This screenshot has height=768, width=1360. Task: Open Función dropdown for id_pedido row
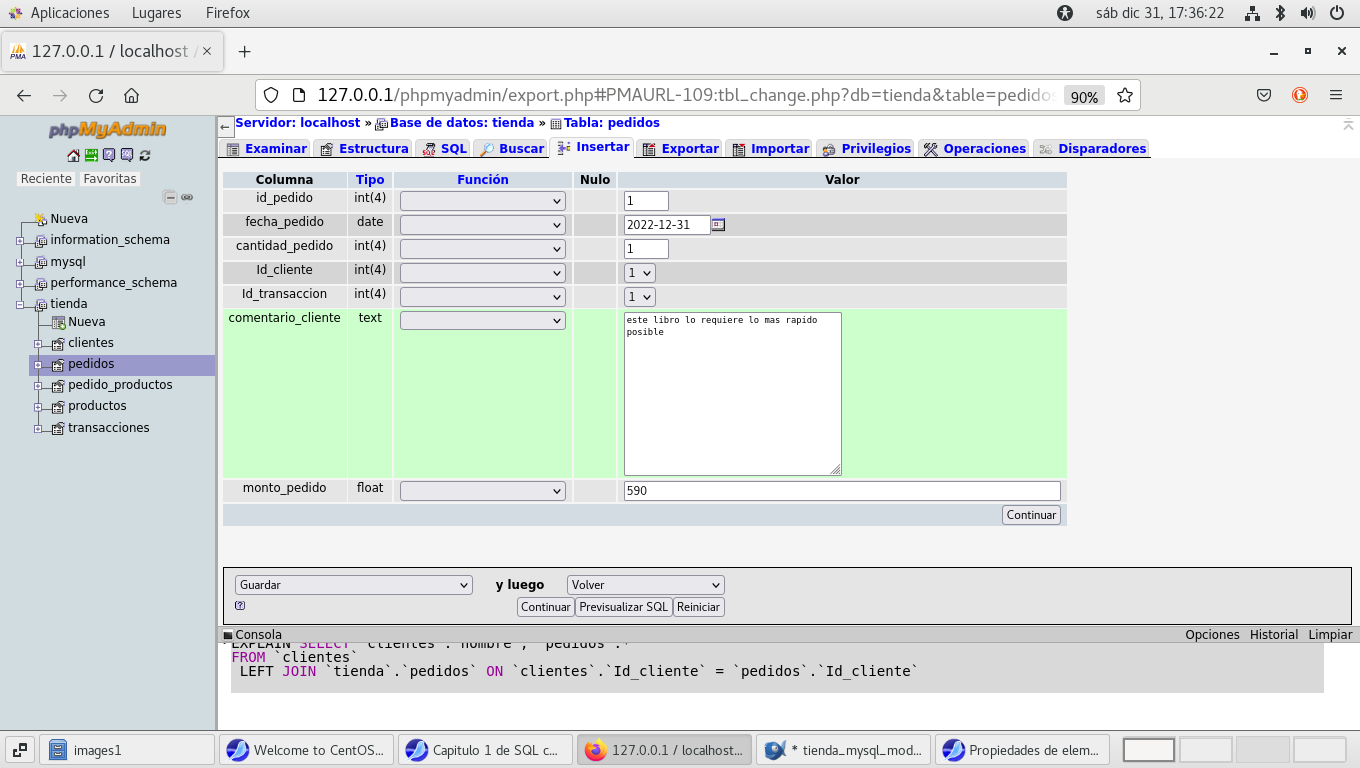click(x=482, y=201)
